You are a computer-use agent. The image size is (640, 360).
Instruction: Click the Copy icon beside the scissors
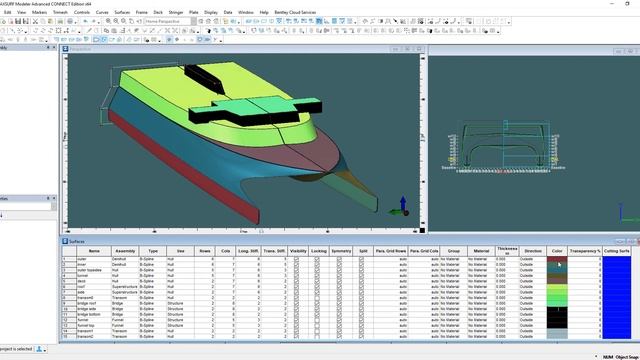point(42,21)
